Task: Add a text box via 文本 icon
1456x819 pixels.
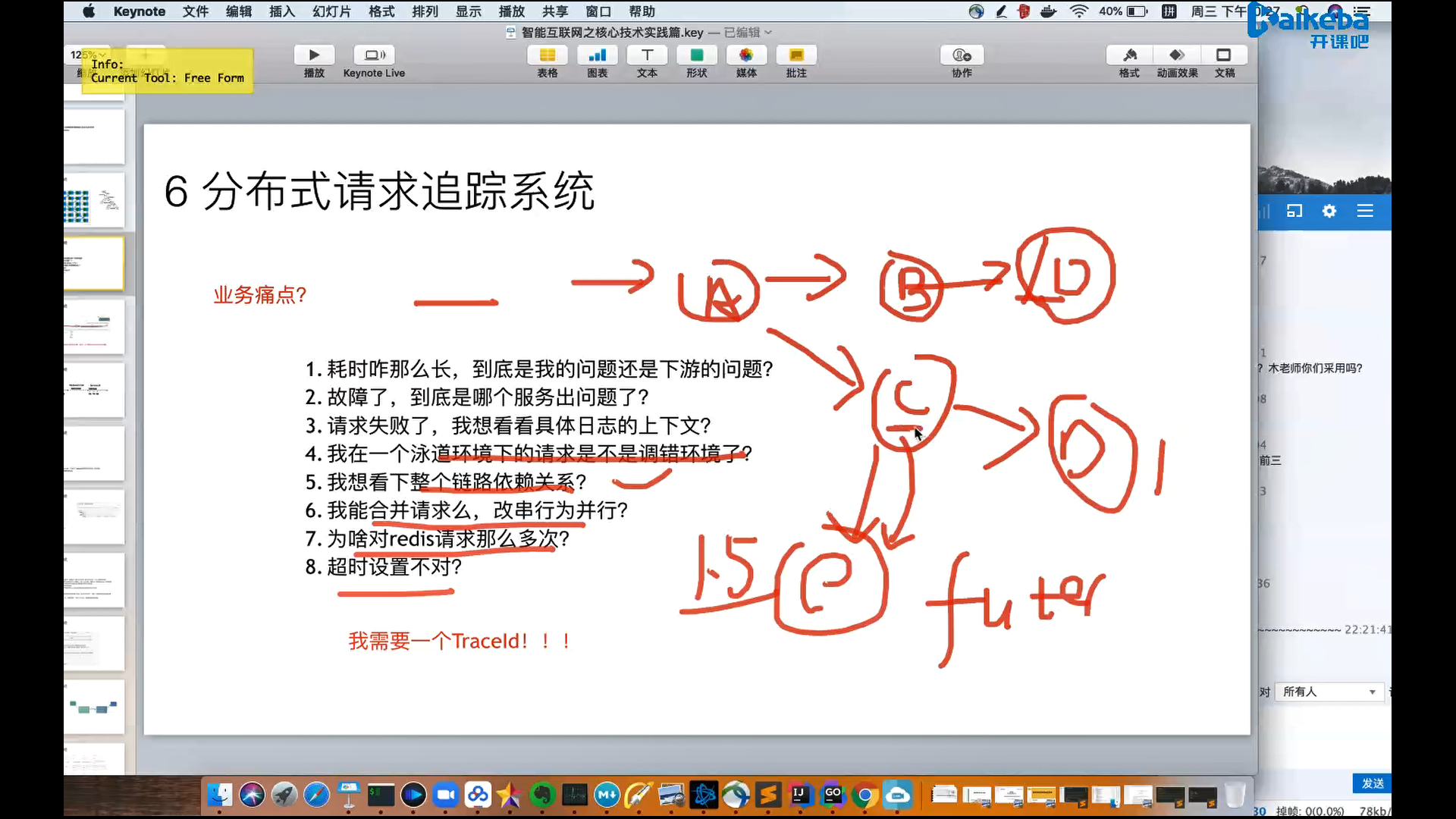Action: 647,55
